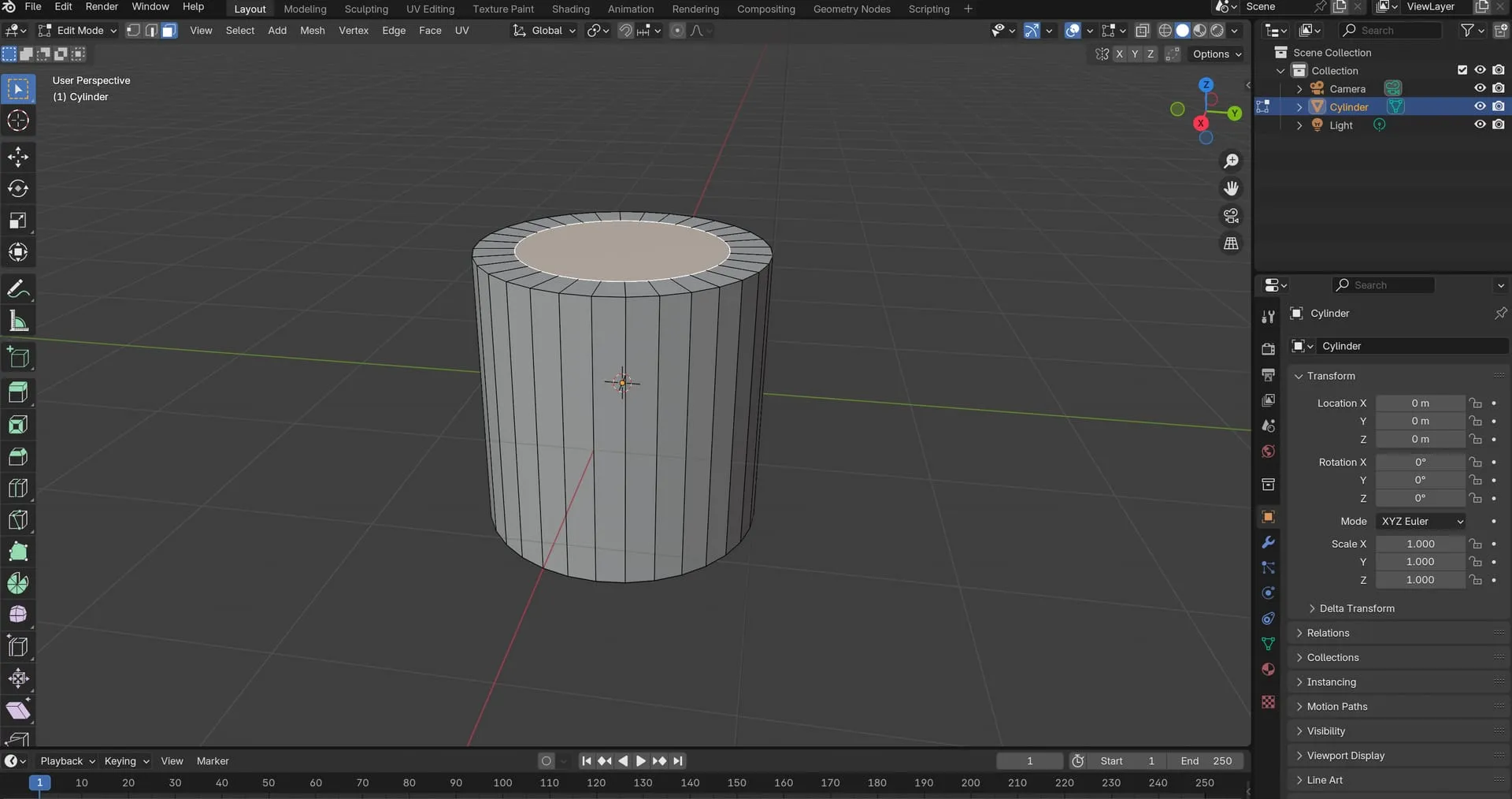This screenshot has width=1512, height=799.
Task: Click the Location X field
Action: click(1420, 403)
